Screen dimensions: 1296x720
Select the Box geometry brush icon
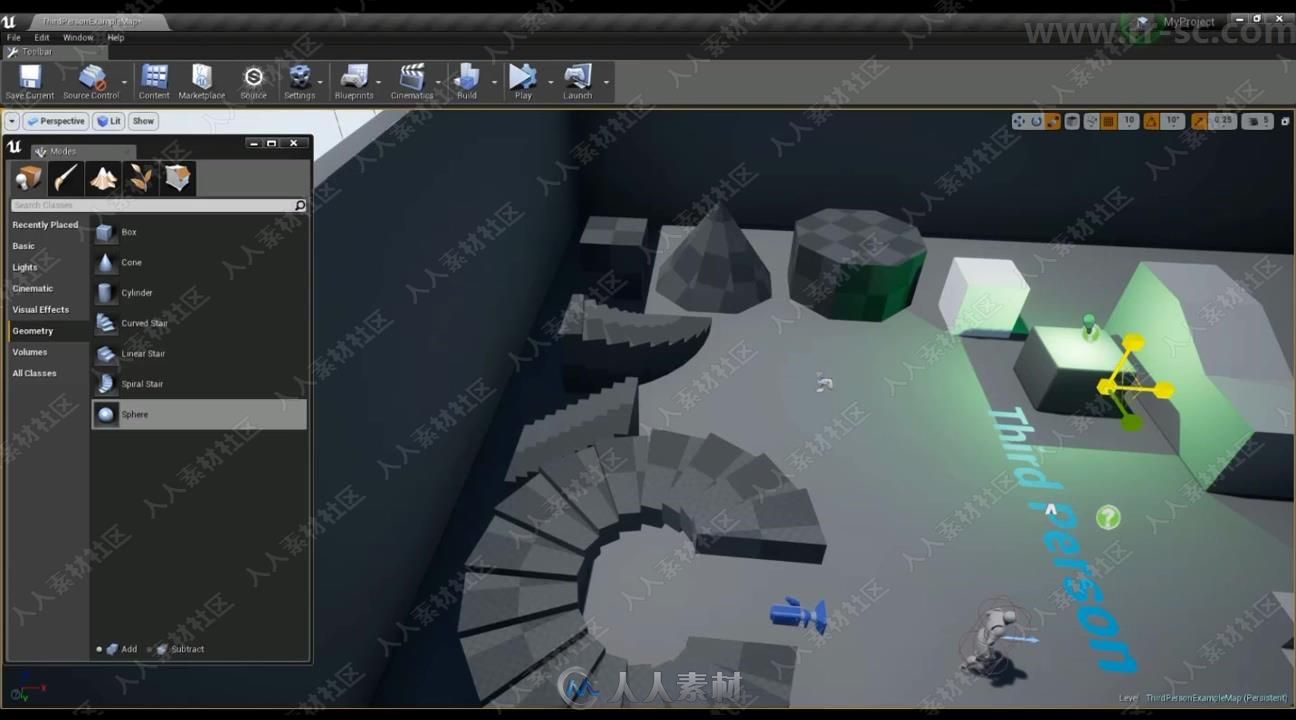(x=105, y=233)
